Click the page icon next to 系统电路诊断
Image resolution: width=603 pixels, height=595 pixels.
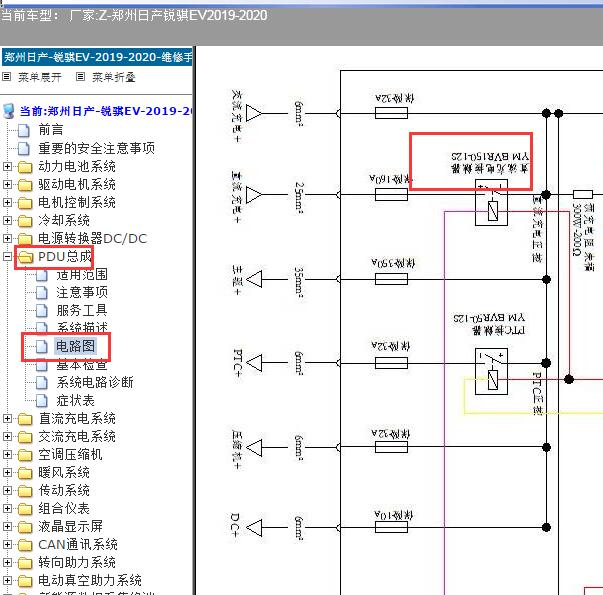tap(42, 383)
